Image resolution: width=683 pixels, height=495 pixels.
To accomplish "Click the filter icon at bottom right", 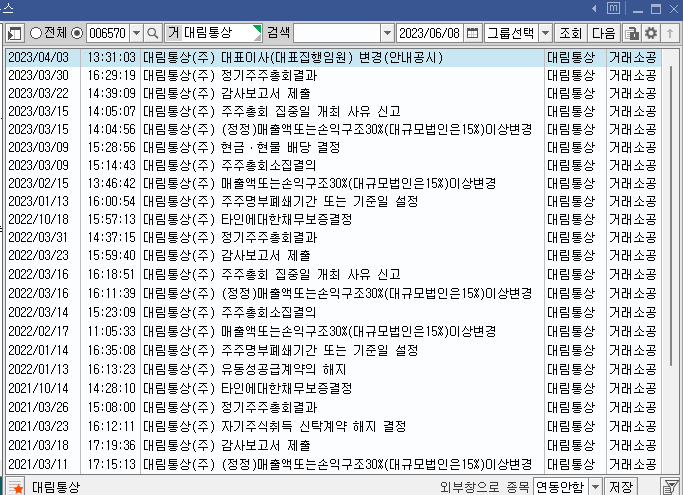I will [x=670, y=486].
